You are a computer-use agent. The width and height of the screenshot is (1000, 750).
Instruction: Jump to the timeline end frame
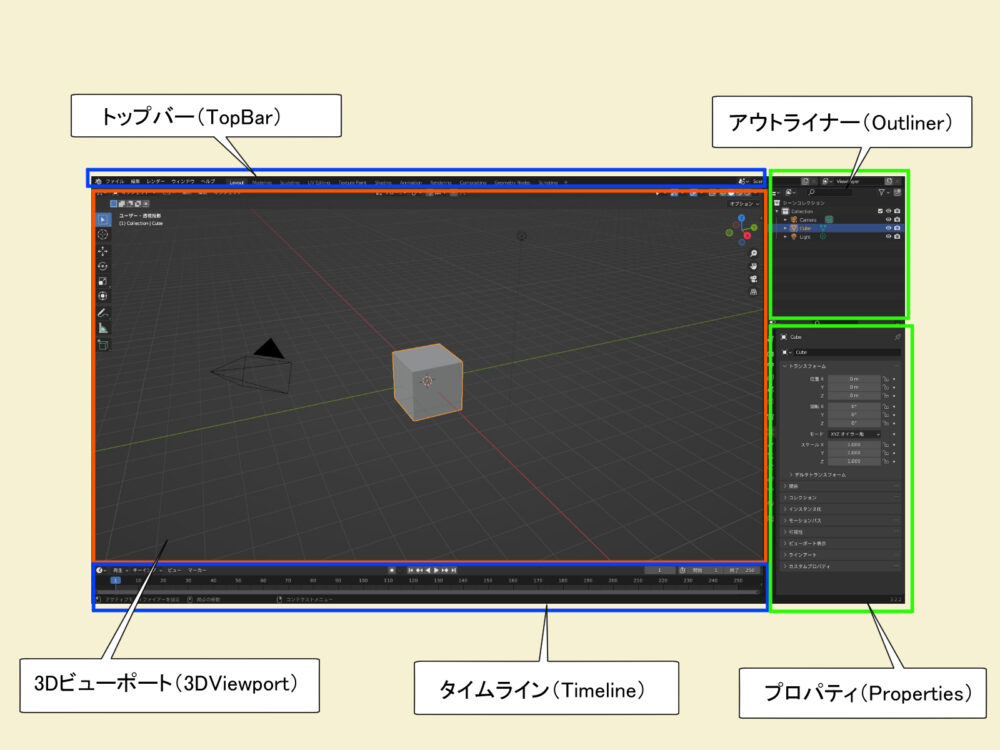coord(453,570)
